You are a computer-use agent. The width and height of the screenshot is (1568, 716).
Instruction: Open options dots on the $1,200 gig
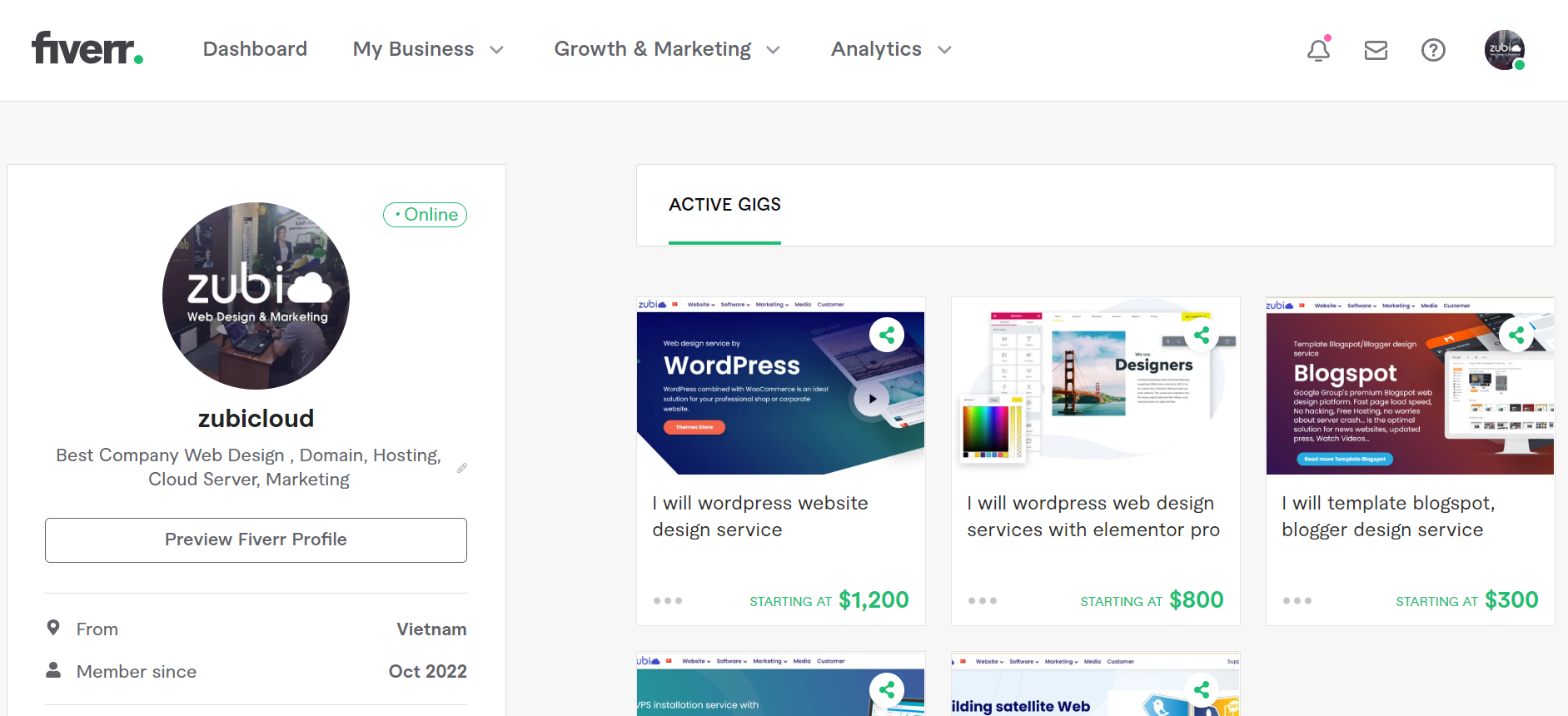[x=668, y=600]
